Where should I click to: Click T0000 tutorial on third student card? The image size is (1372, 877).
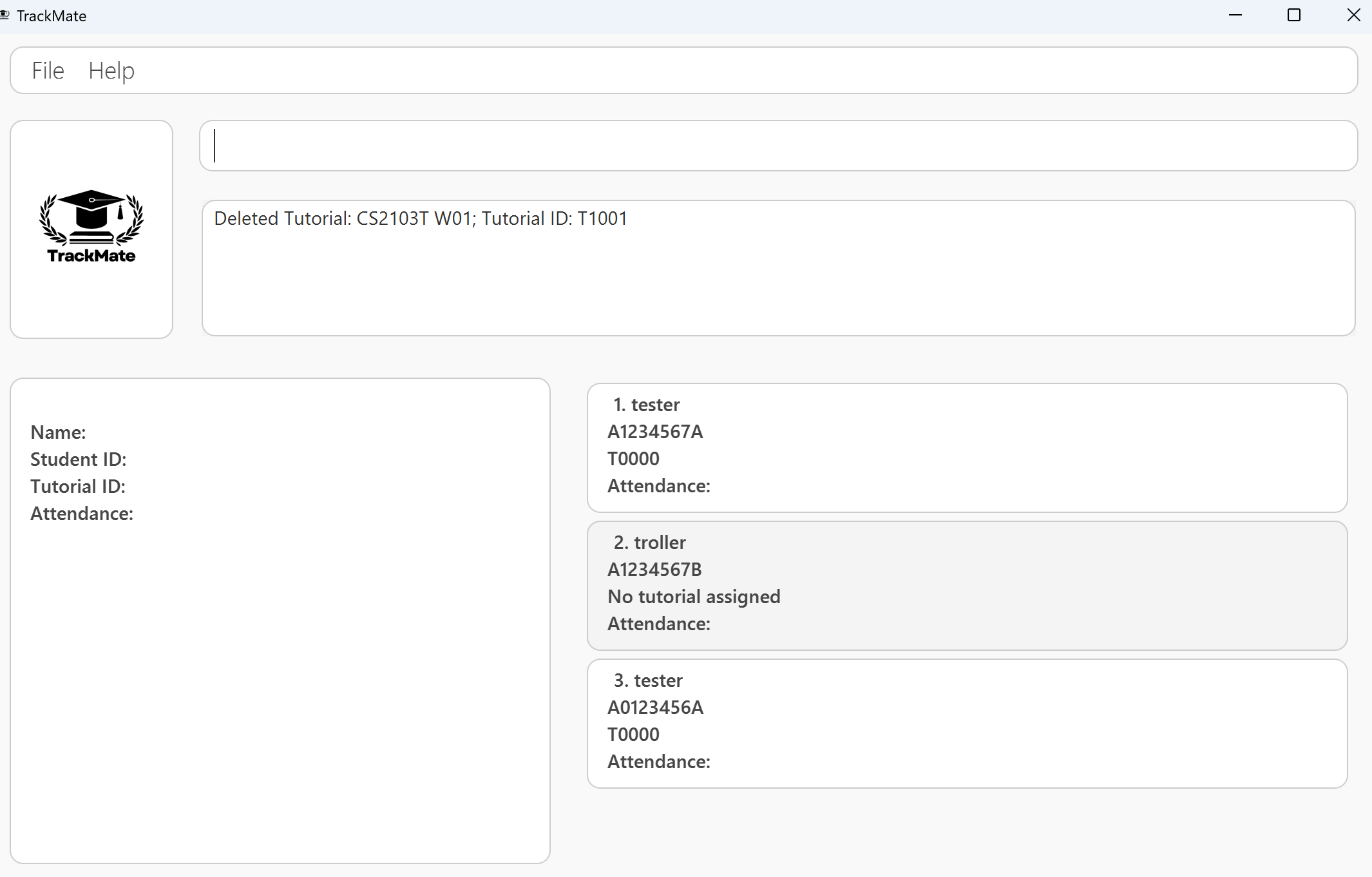click(x=633, y=735)
